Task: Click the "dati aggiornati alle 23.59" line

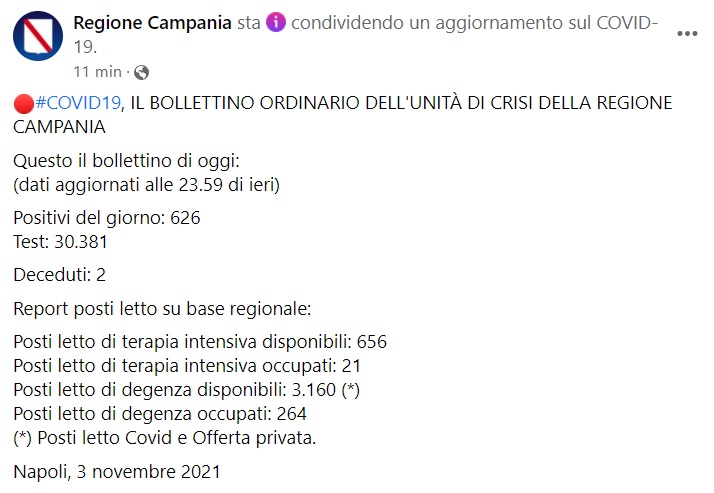Action: point(146,184)
